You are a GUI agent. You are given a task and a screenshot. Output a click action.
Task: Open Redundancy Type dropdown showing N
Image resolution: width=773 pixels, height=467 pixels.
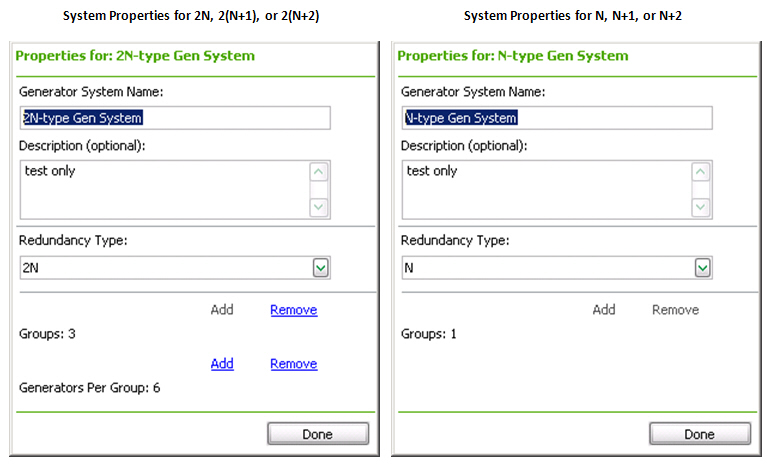coord(703,268)
